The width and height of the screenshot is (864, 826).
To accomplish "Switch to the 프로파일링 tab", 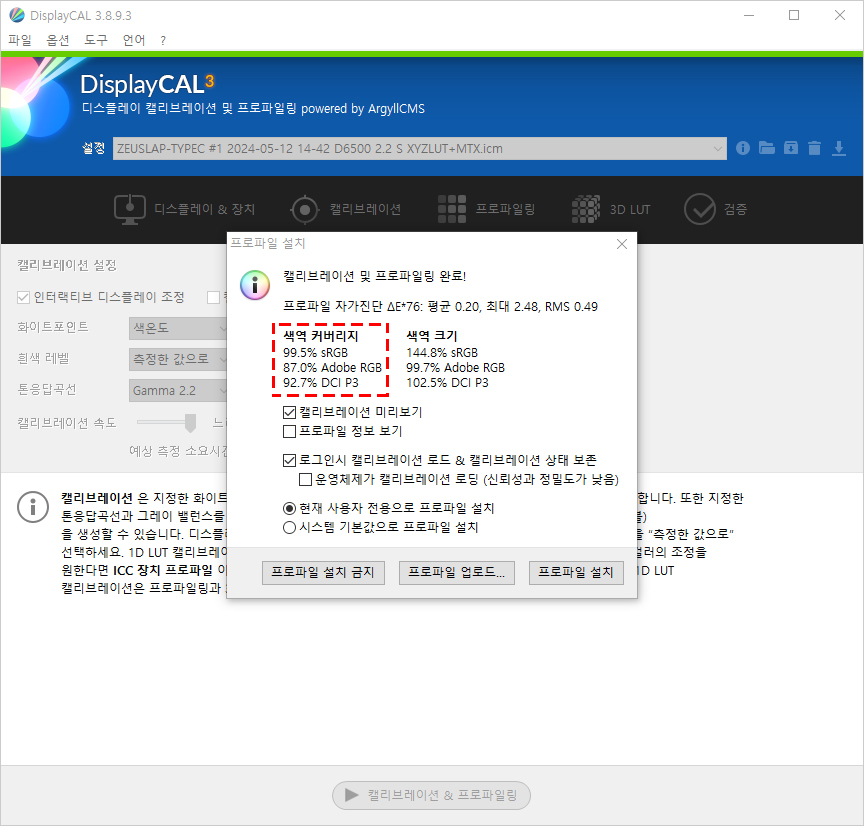I will point(487,209).
